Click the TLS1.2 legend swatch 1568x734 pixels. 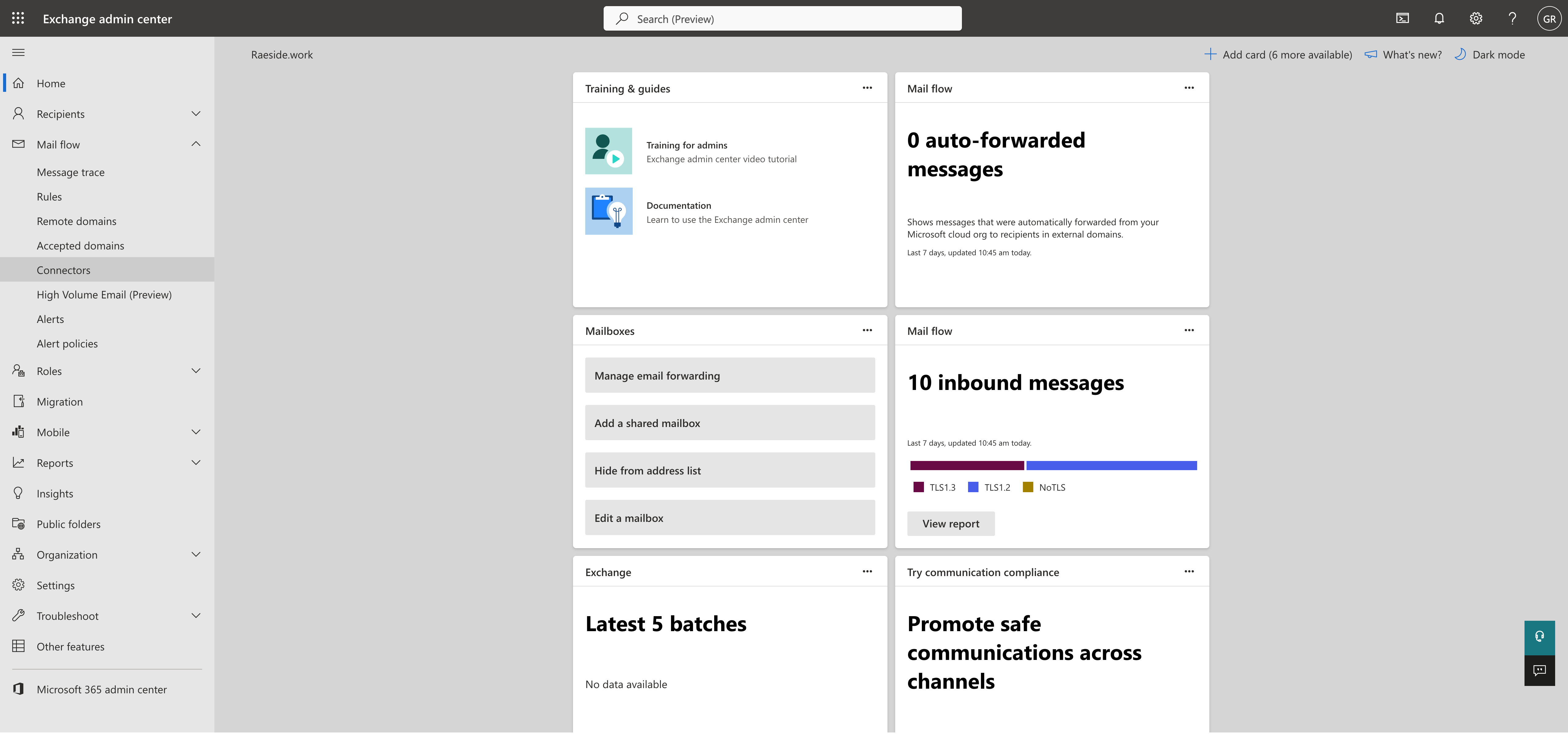[973, 487]
